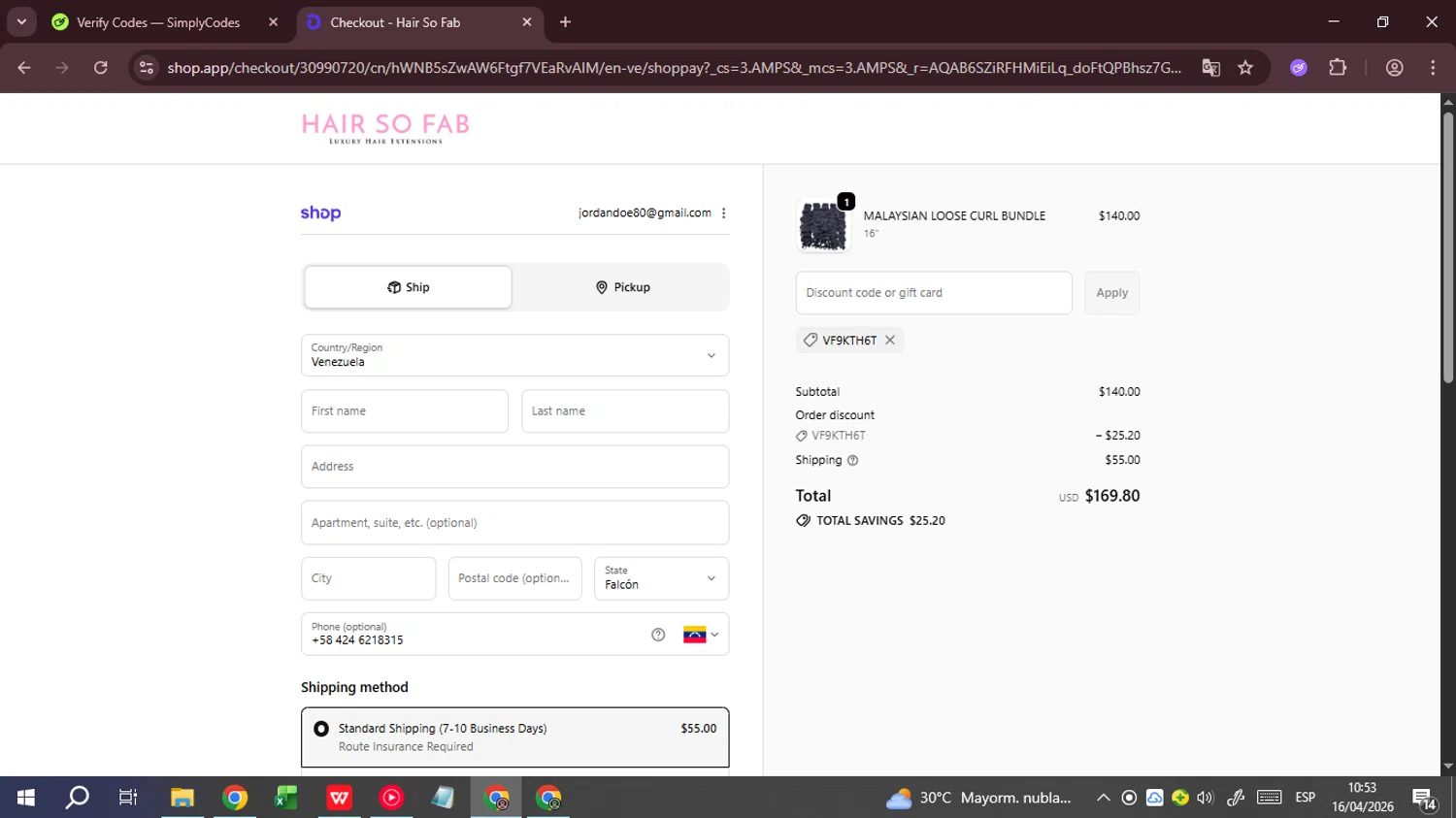Choose the Pickup delivery option
Screen dimensions: 1456x818
622,287
